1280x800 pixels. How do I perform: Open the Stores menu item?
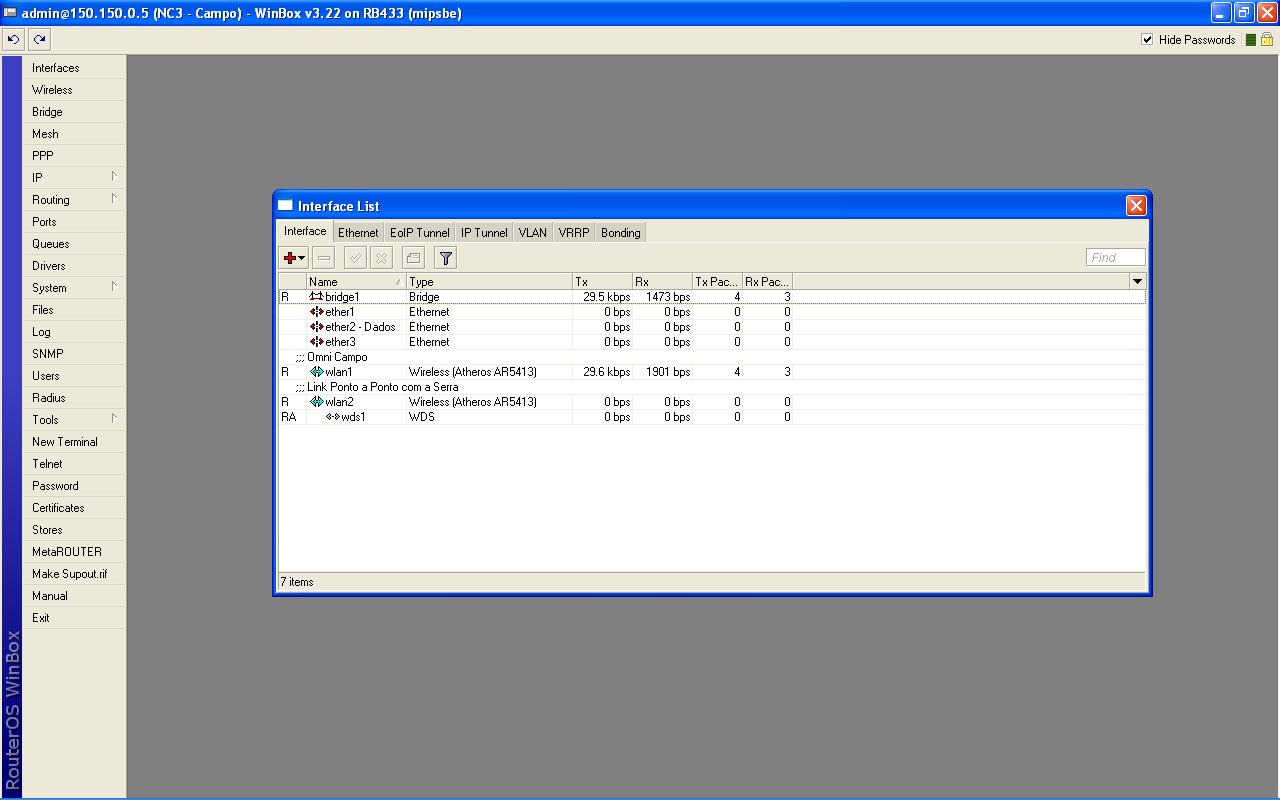tap(75, 530)
